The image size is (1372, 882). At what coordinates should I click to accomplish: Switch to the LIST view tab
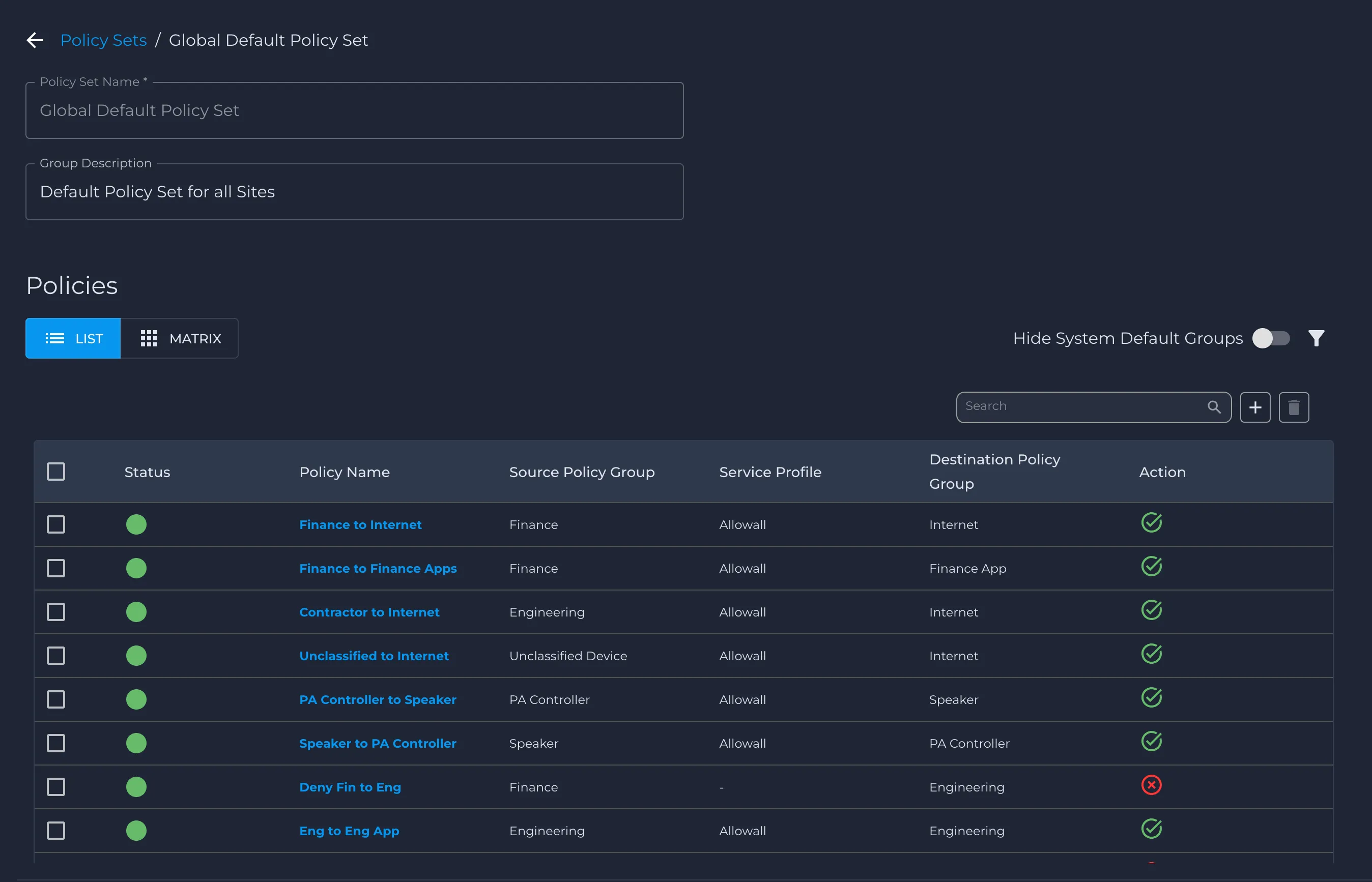[73, 338]
